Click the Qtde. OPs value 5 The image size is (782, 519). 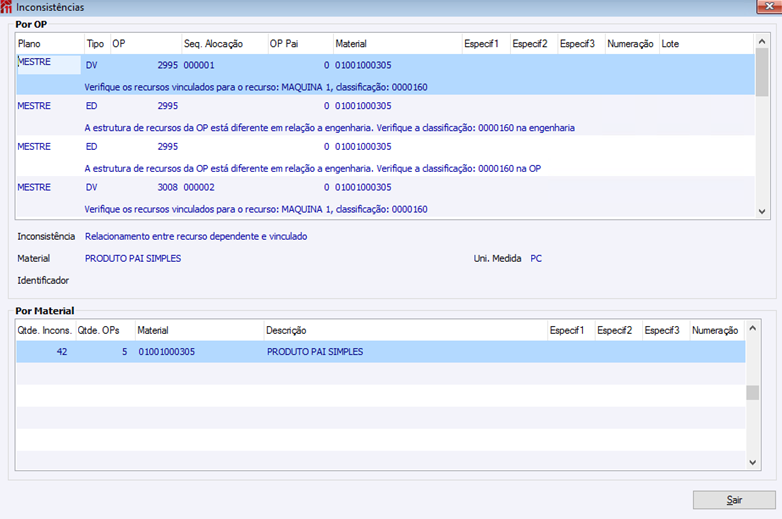(125, 352)
